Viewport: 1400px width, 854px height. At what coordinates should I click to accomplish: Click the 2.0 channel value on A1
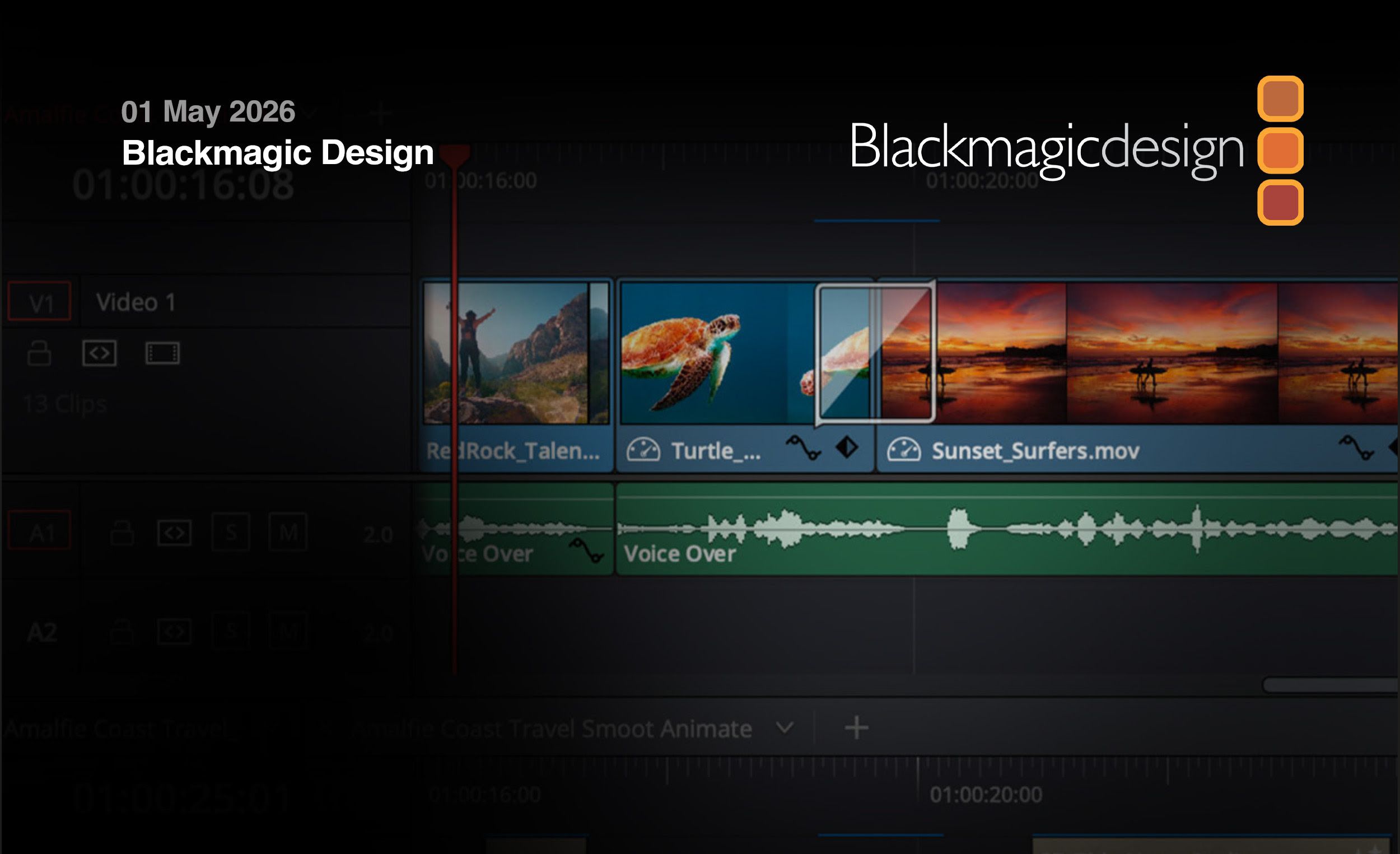tap(378, 535)
